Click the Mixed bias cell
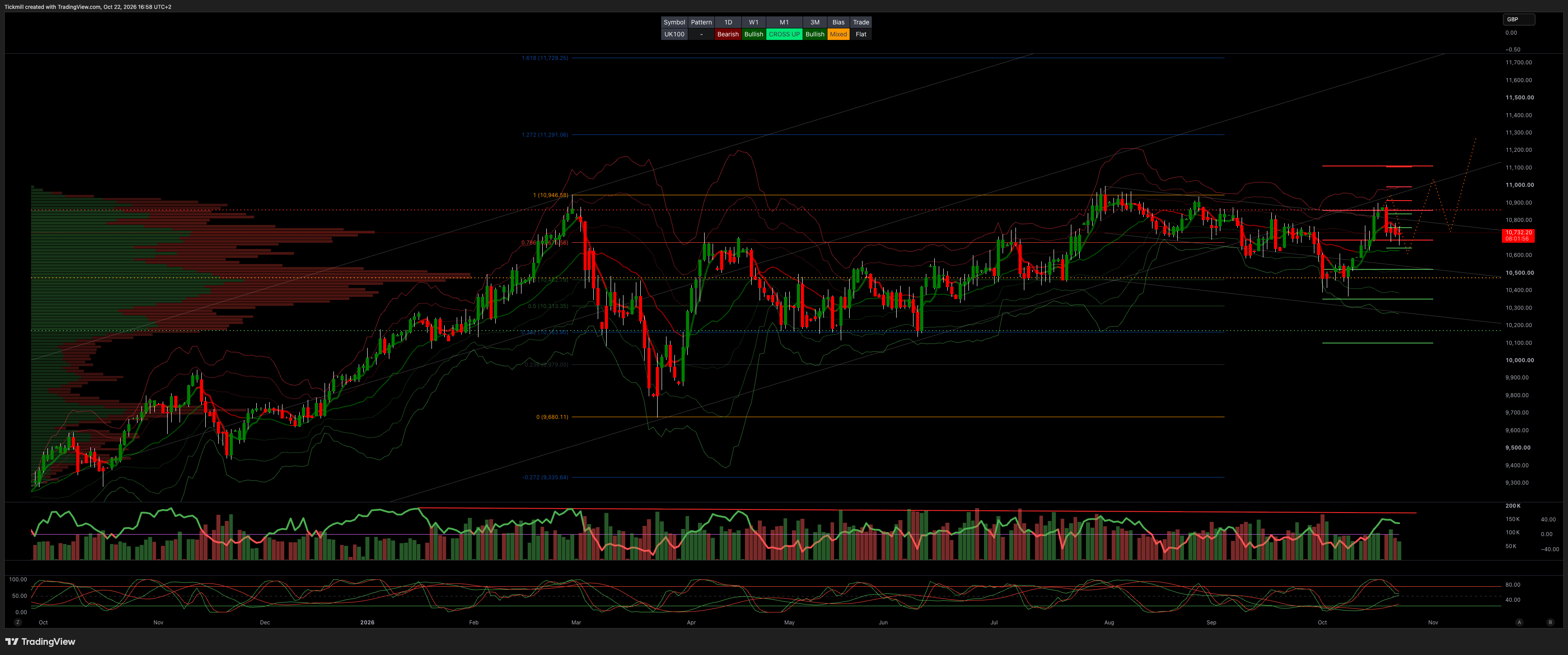Screen dimensions: 1568x655 coord(838,34)
